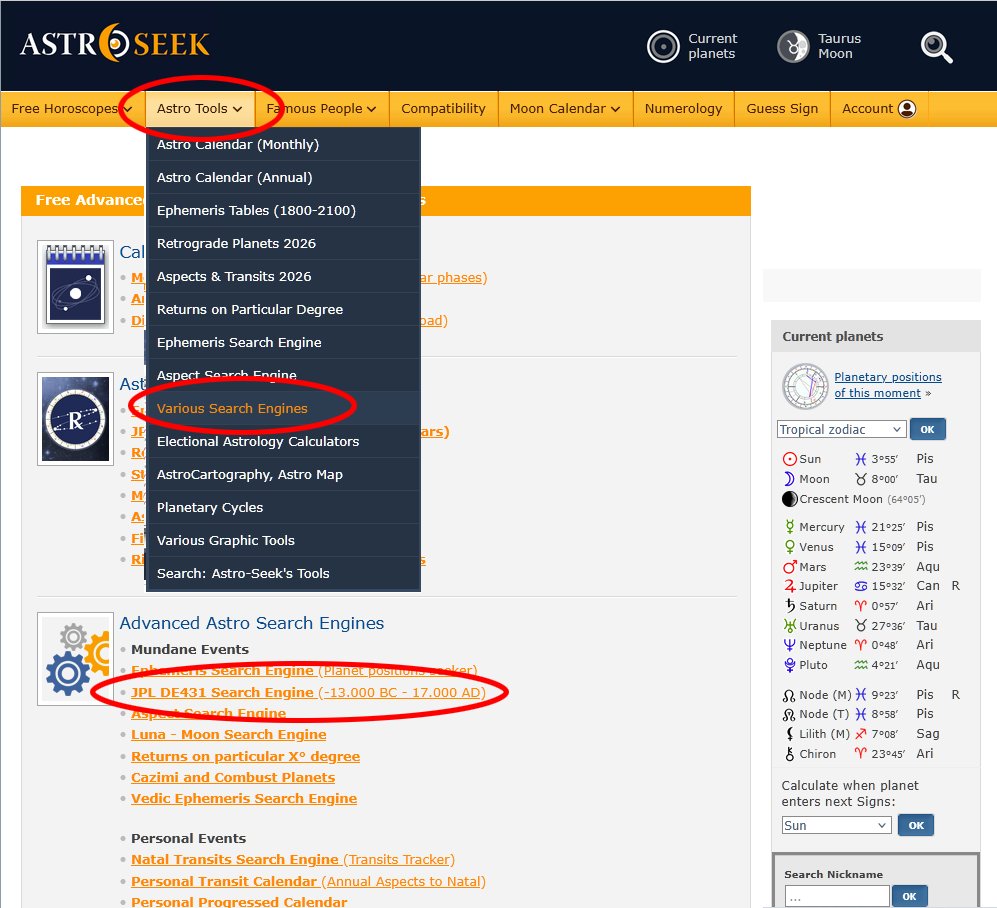Click the Sun symbol in planets list
Viewport: 997px width, 908px height.
click(x=790, y=459)
